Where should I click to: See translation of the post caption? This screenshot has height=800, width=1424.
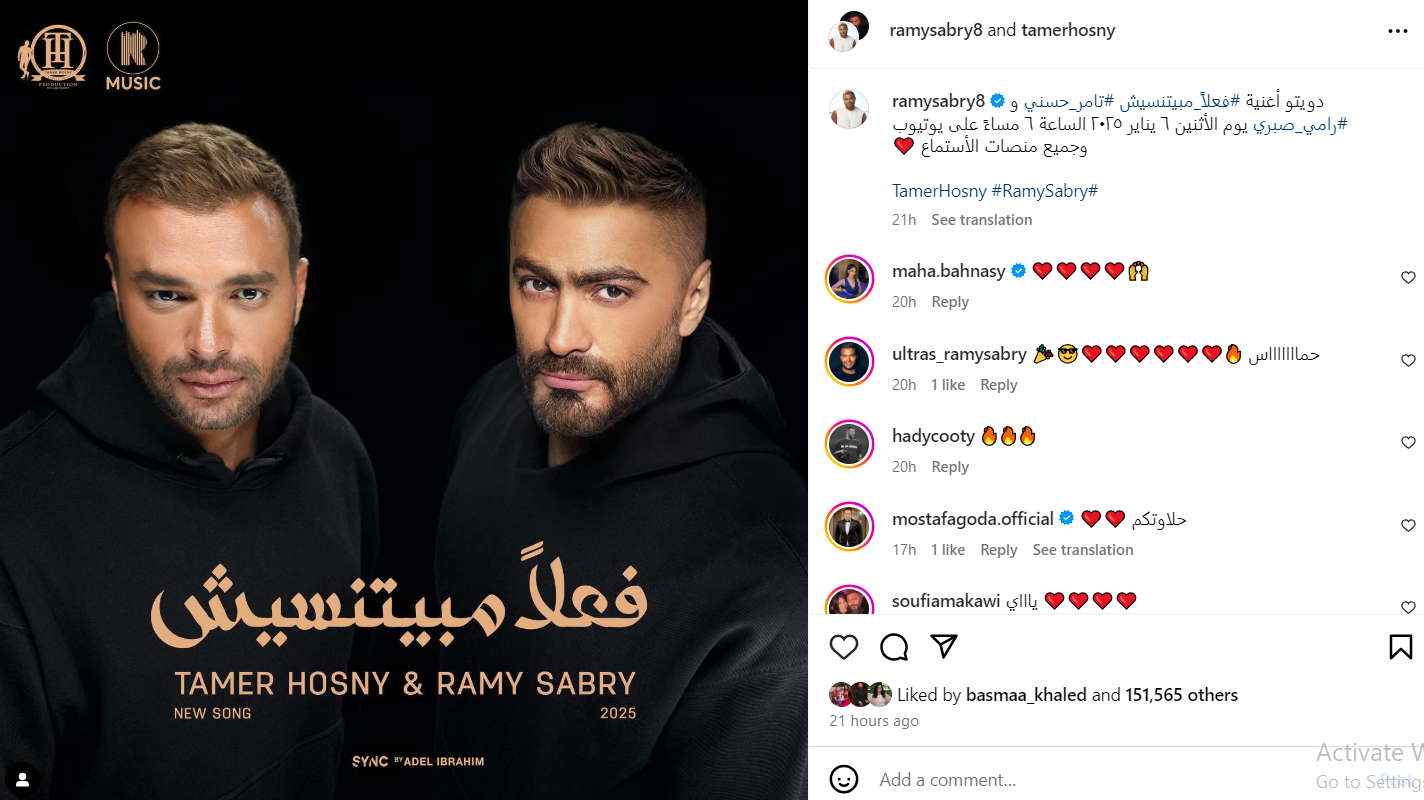point(982,220)
